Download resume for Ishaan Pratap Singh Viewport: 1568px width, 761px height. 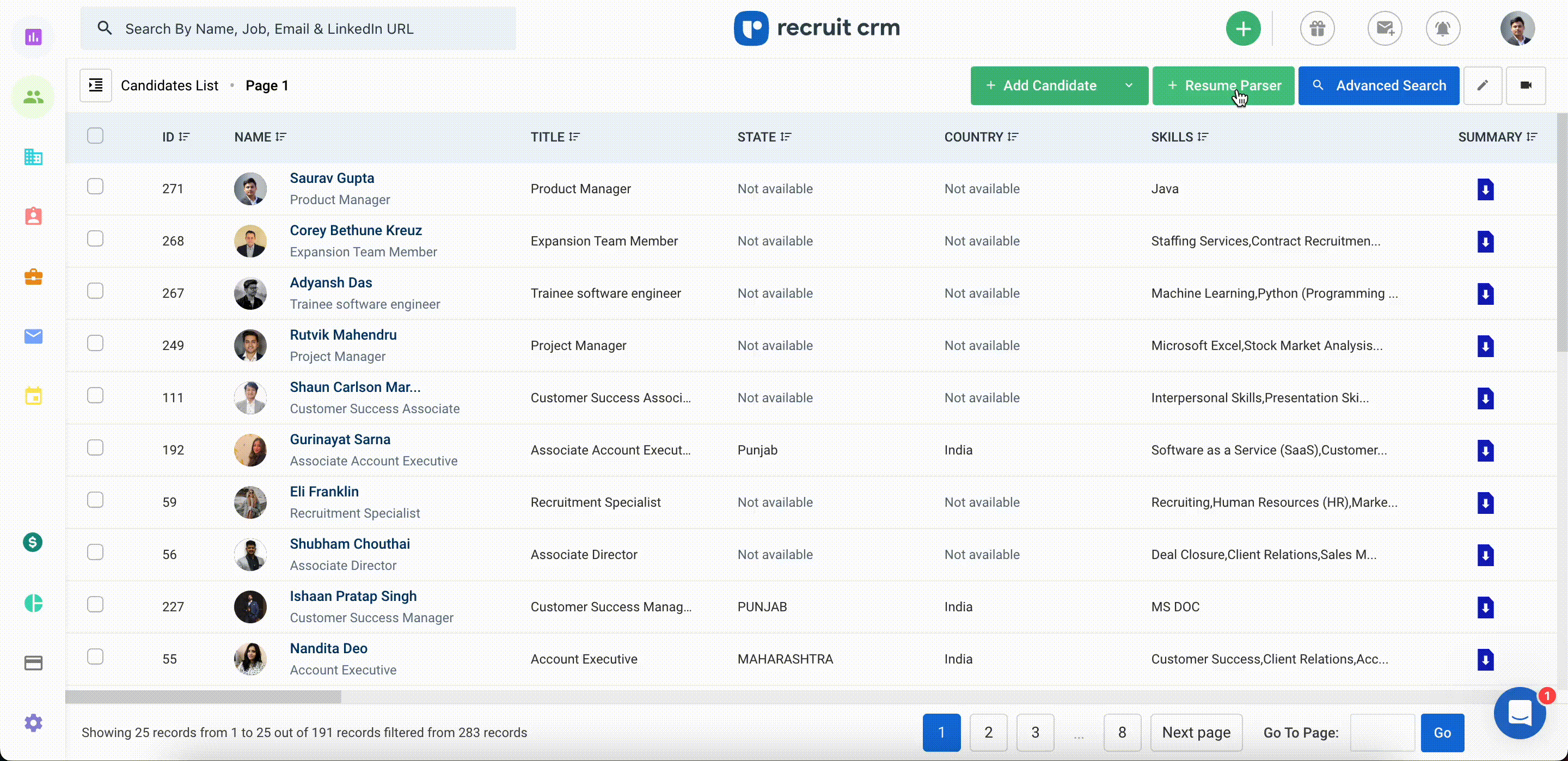(1485, 607)
